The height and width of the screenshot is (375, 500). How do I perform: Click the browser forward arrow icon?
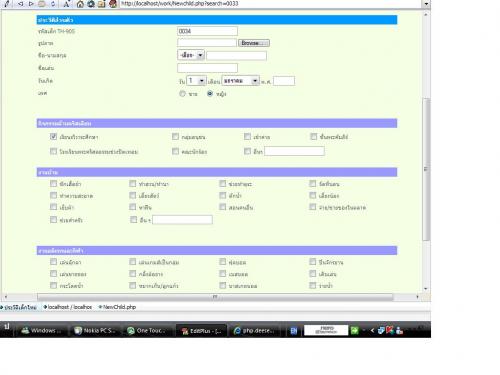(31, 4)
